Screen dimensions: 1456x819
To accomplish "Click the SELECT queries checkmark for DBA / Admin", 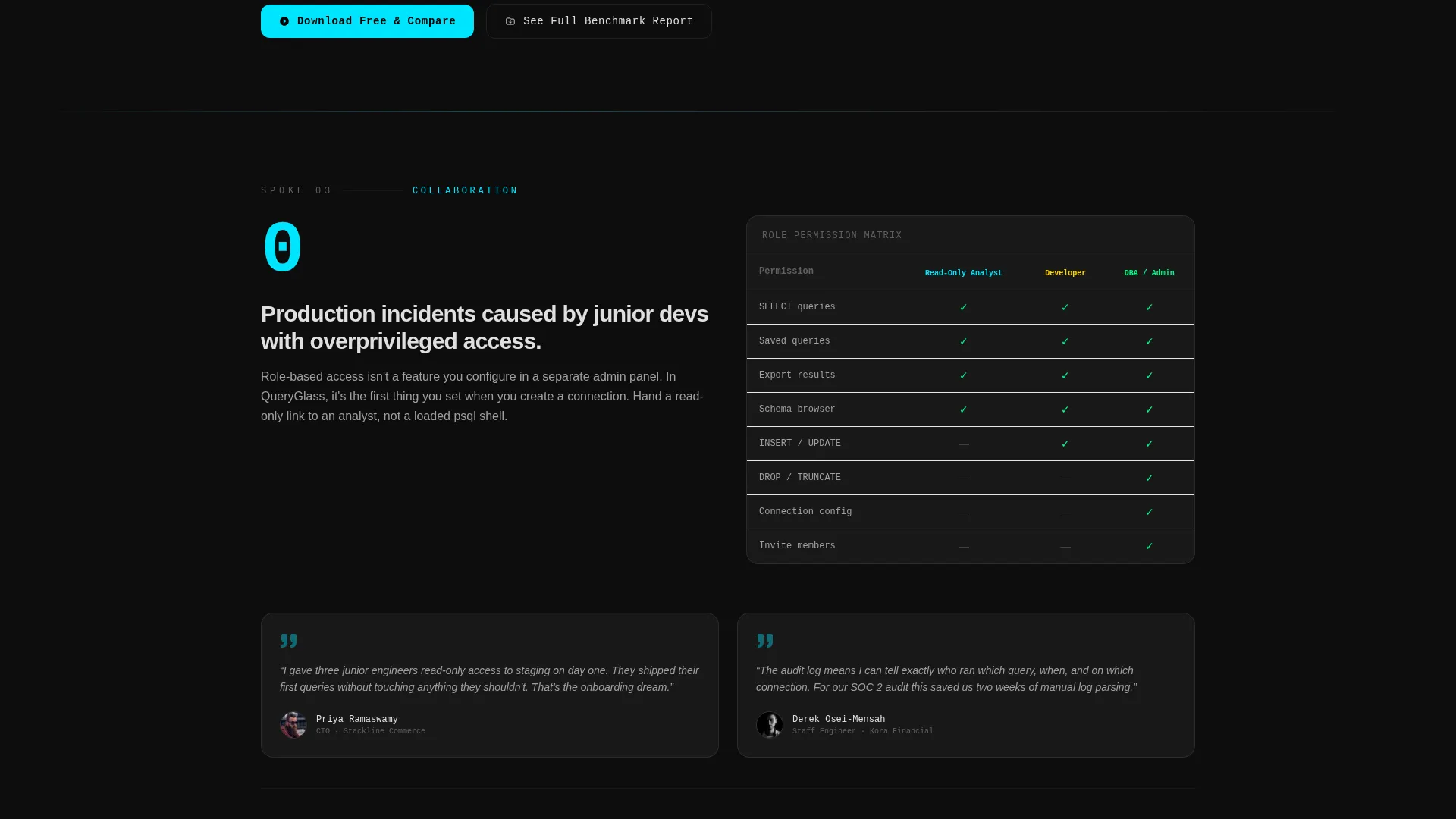I will (1149, 307).
